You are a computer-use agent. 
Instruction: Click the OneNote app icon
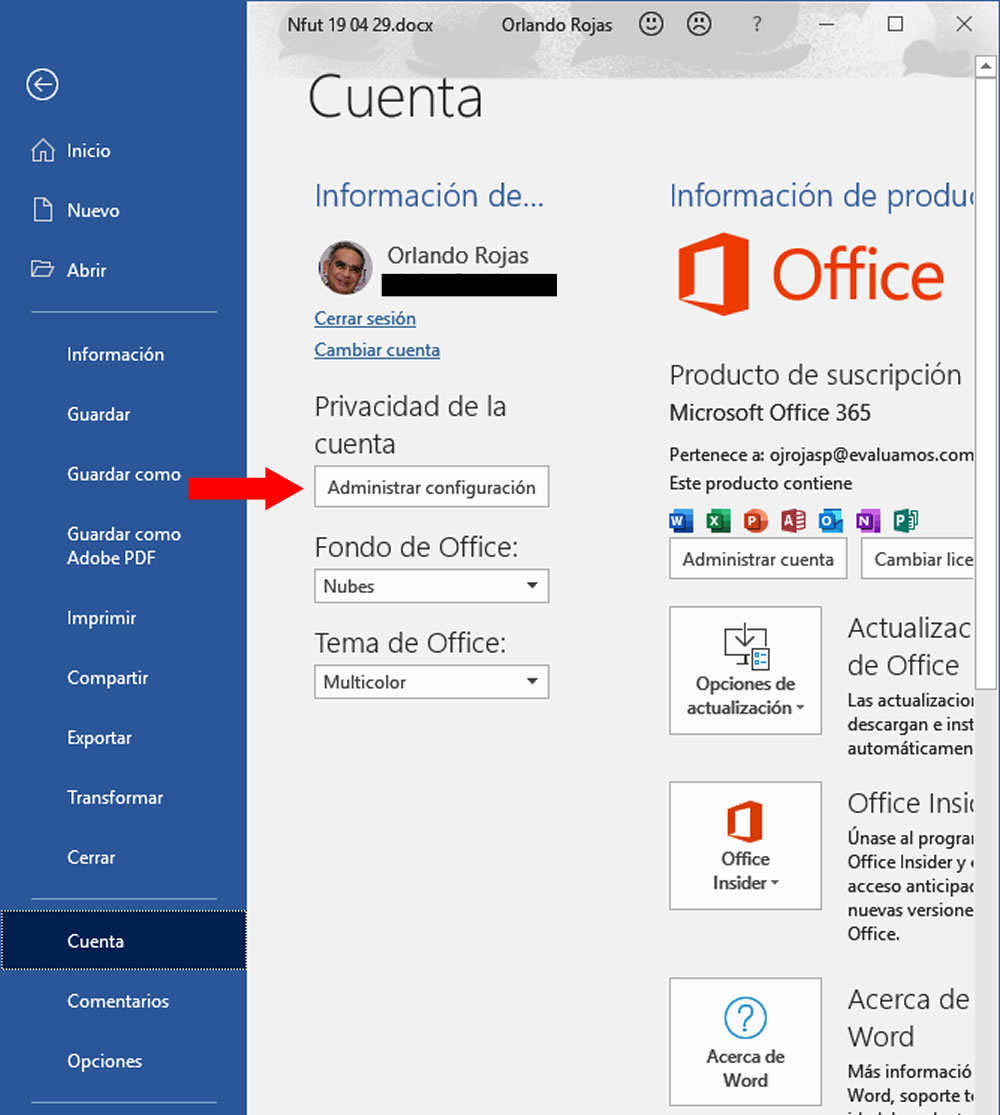[x=868, y=521]
